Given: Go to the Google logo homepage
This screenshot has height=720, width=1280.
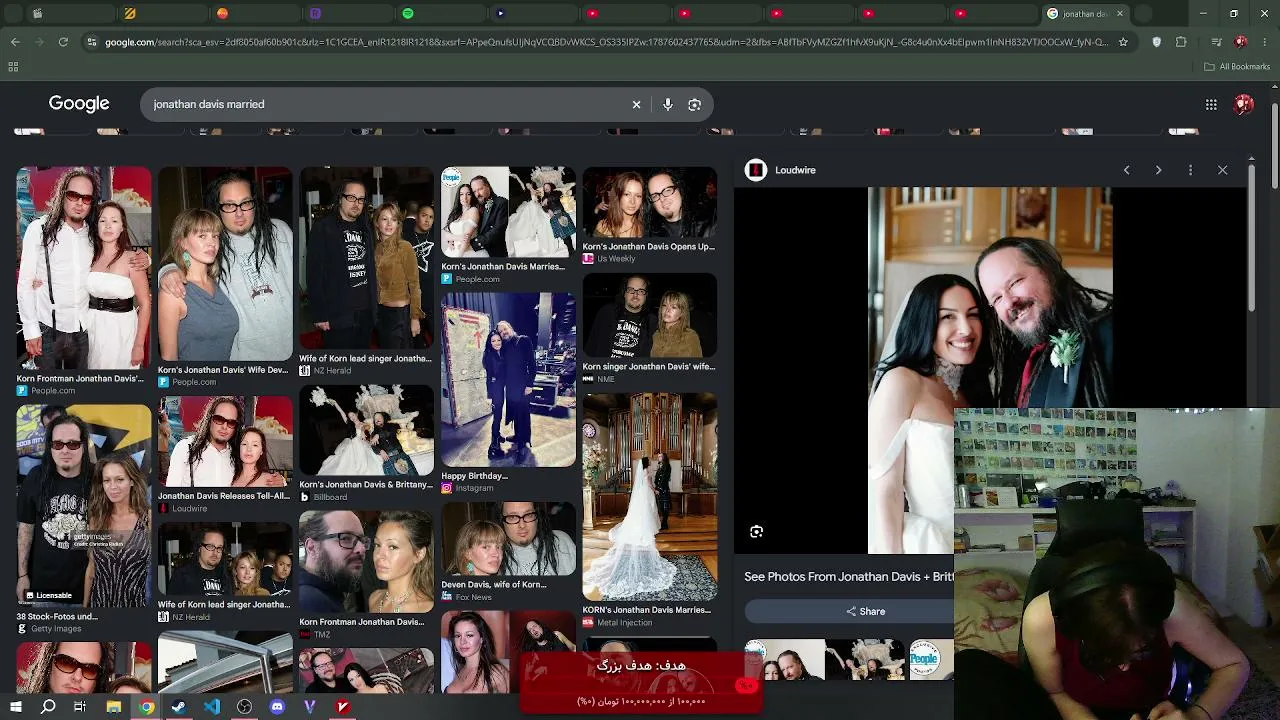Looking at the screenshot, I should (x=79, y=104).
